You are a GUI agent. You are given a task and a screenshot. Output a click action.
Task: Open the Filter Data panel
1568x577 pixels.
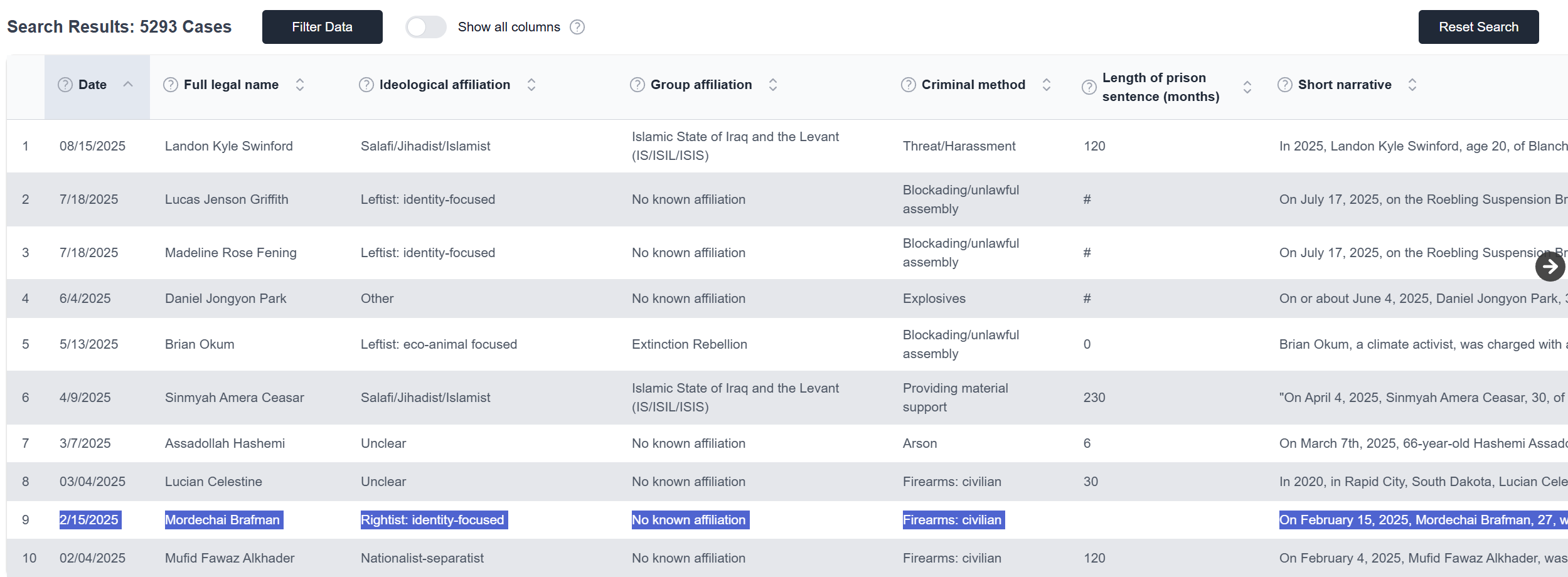[322, 27]
